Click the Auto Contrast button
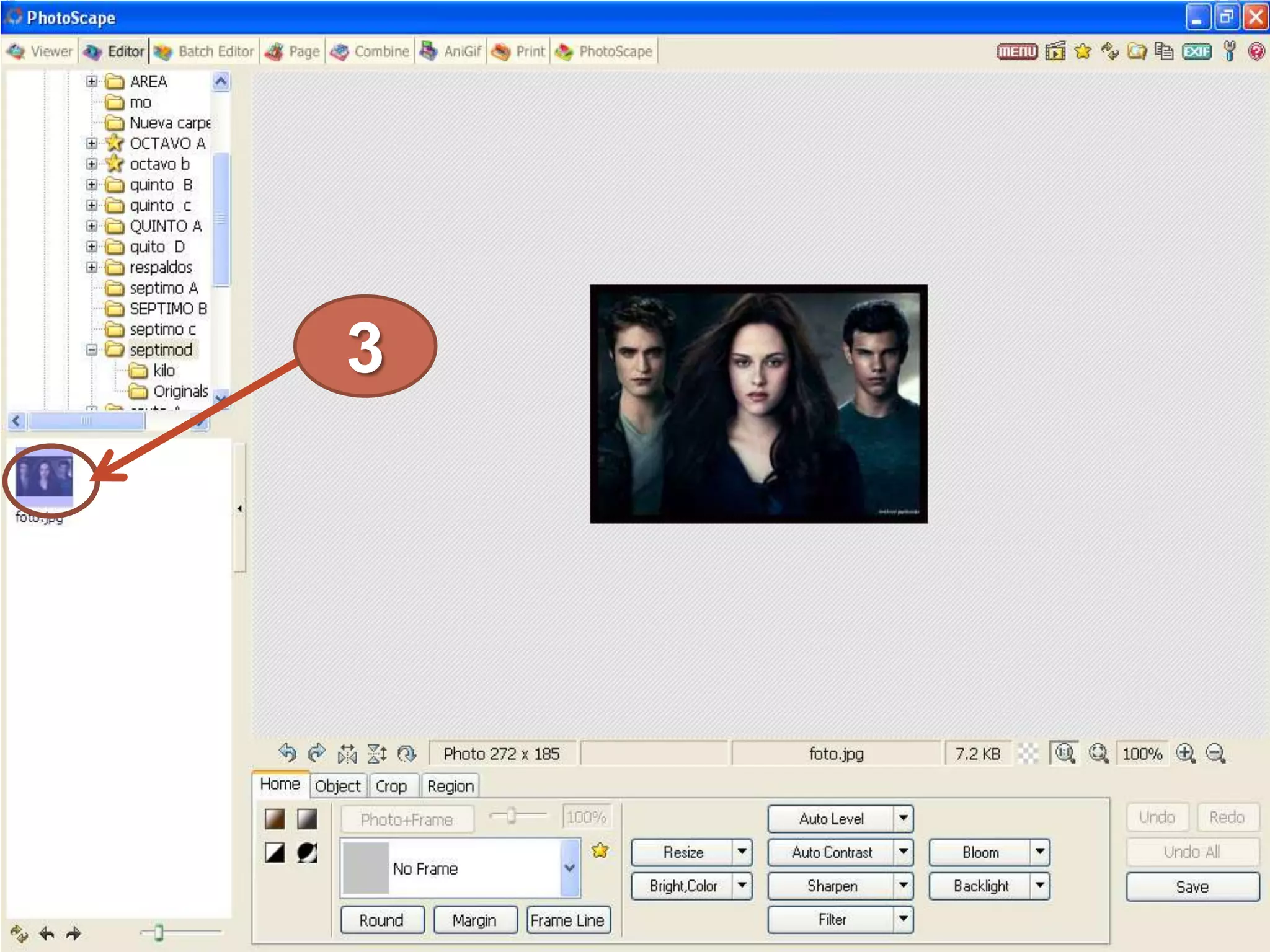The height and width of the screenshot is (952, 1270). 831,852
